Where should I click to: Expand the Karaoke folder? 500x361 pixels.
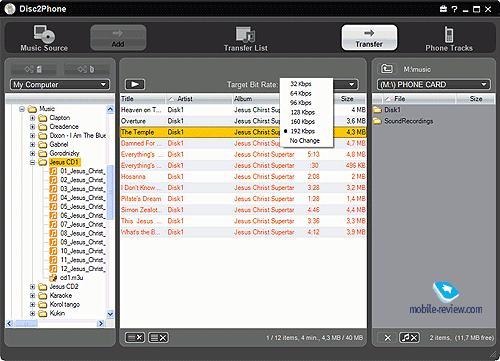pos(32,296)
